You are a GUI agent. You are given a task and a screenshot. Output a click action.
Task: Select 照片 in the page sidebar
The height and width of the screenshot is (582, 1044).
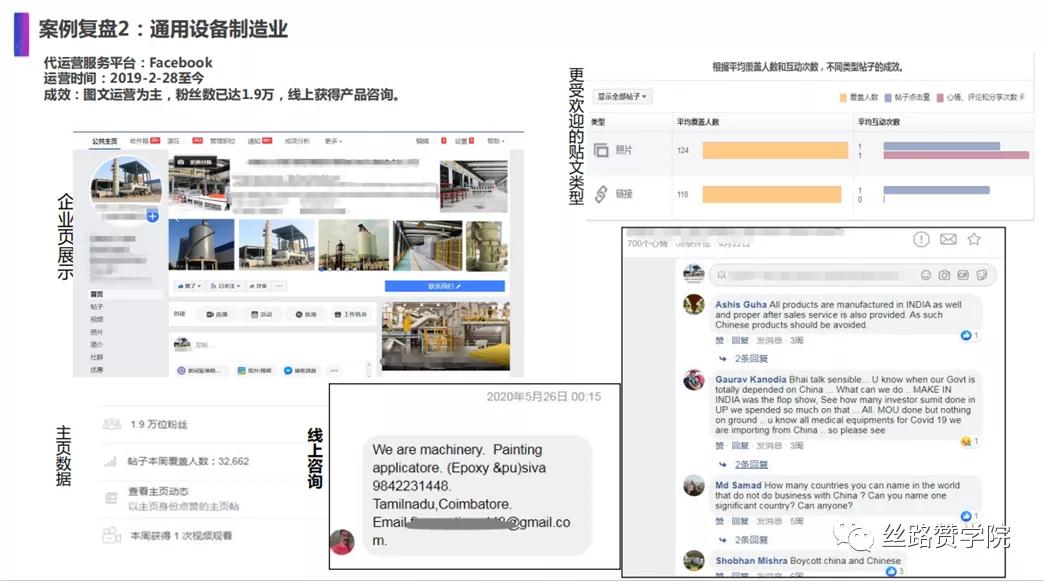pyautogui.click(x=97, y=332)
